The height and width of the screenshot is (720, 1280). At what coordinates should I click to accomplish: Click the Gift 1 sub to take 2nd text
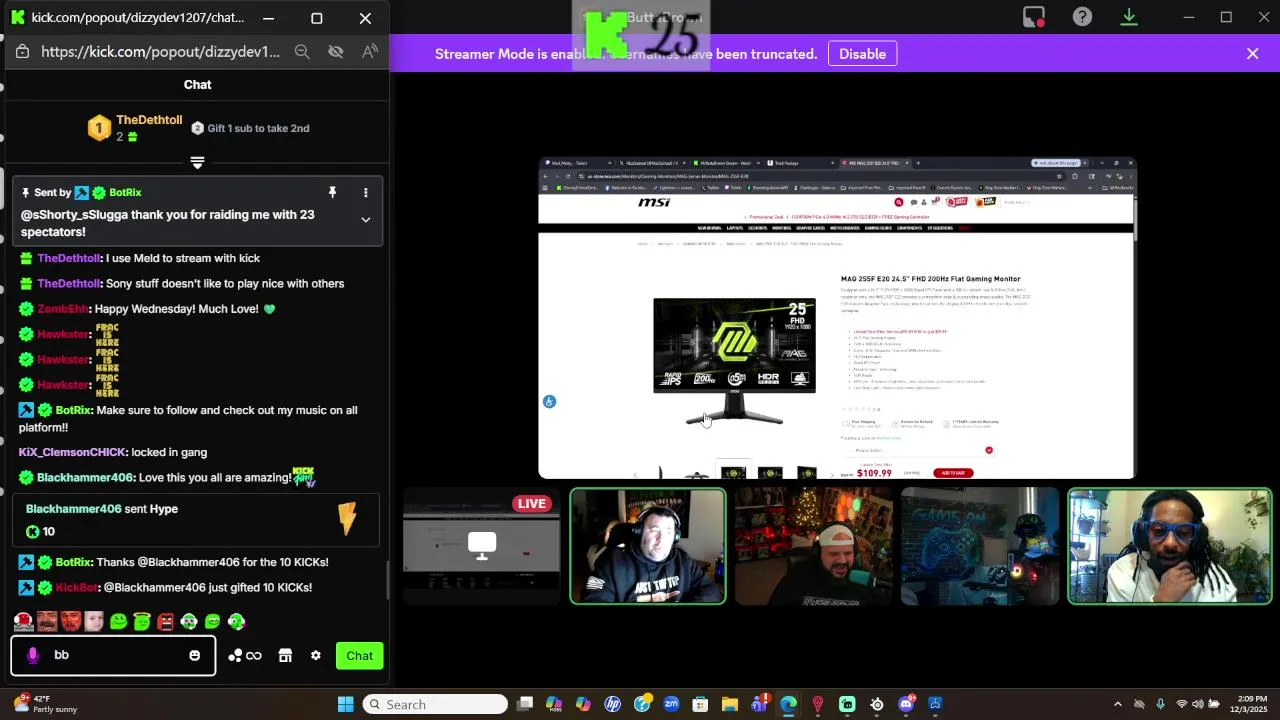[258, 128]
